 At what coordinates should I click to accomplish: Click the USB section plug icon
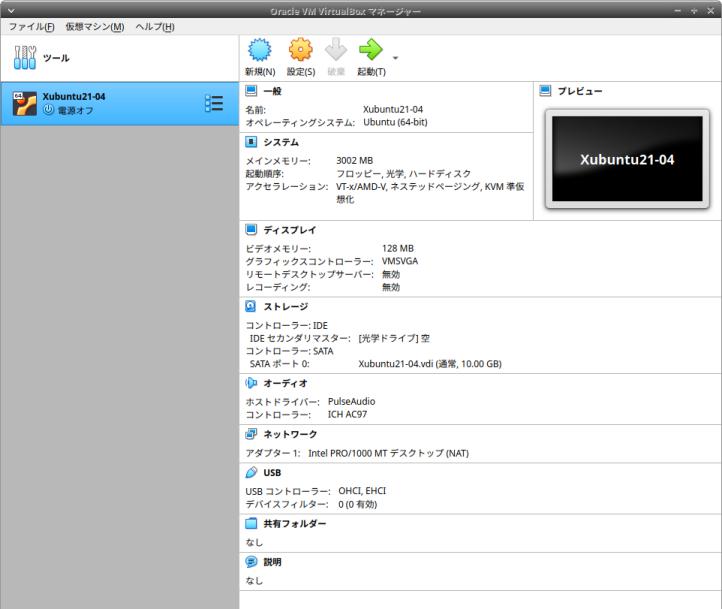tap(251, 472)
